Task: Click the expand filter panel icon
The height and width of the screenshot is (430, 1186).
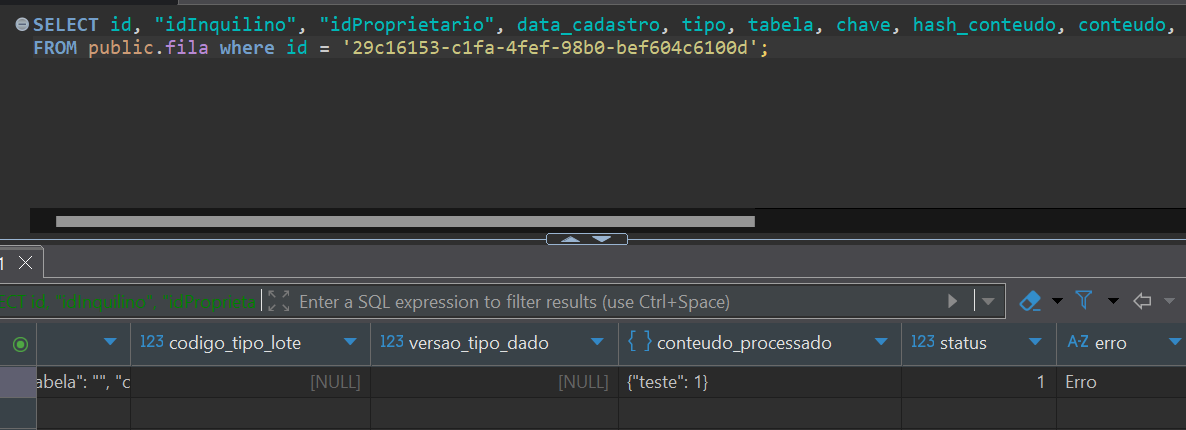Action: coord(279,301)
